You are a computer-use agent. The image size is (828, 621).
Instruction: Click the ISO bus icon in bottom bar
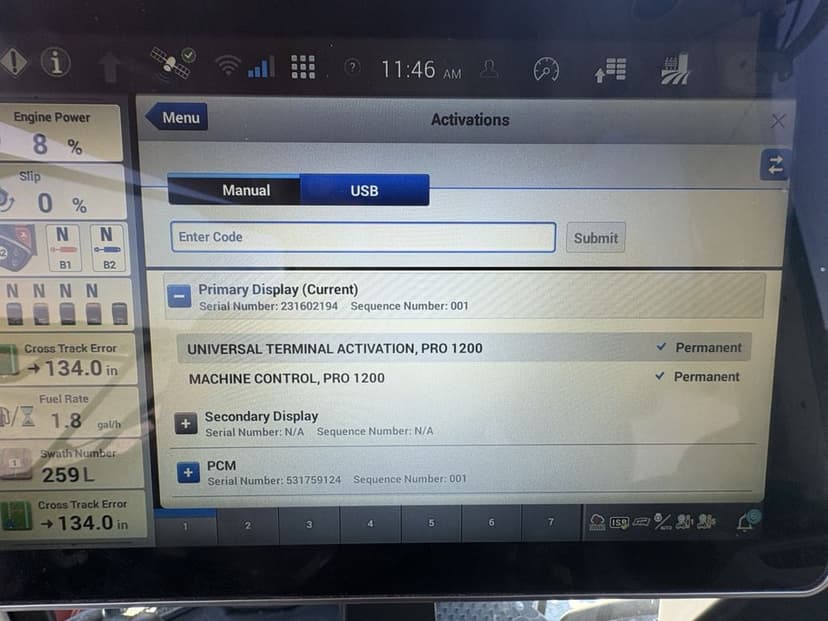619,522
